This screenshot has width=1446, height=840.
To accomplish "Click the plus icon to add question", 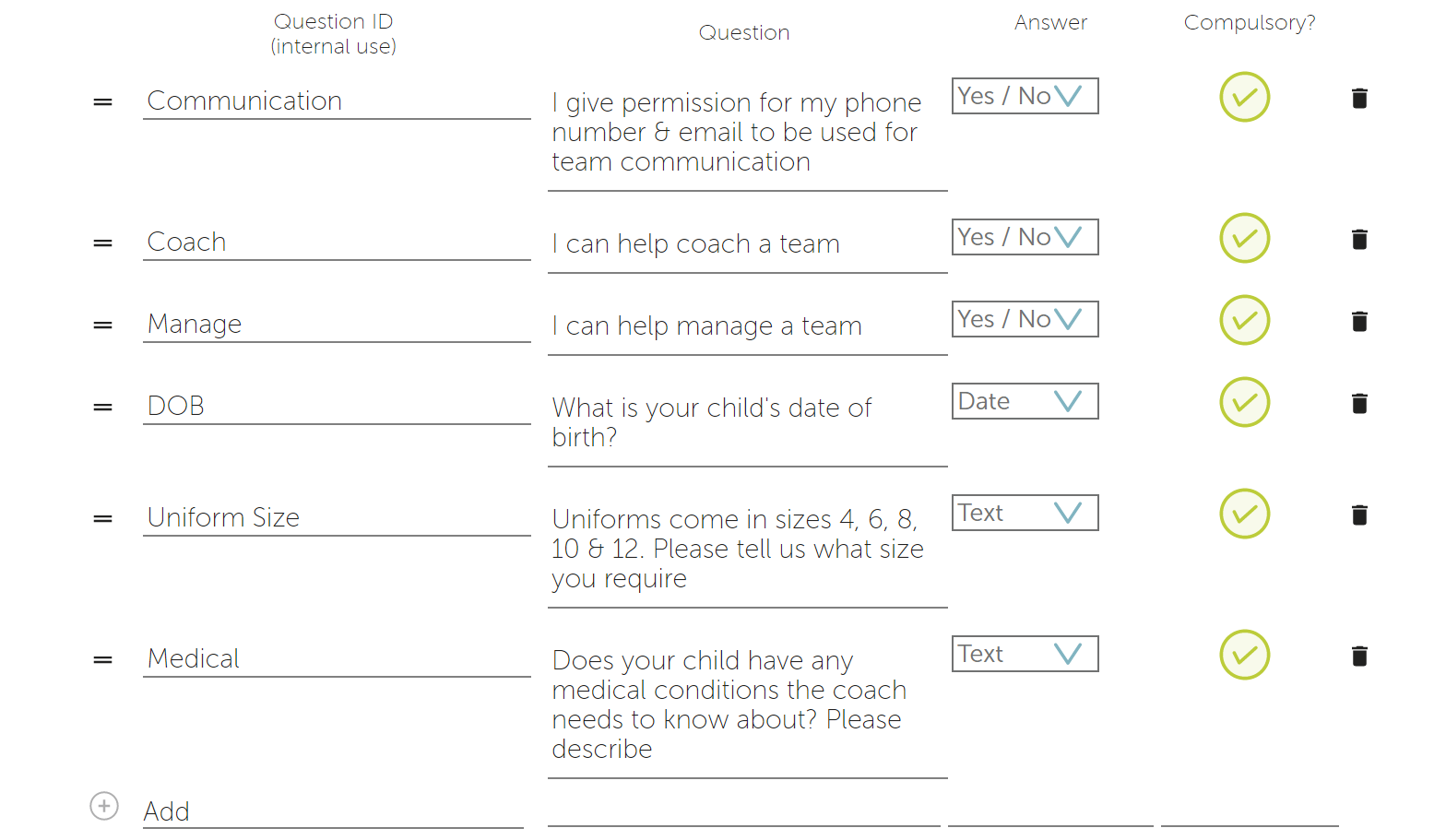I will (x=104, y=806).
